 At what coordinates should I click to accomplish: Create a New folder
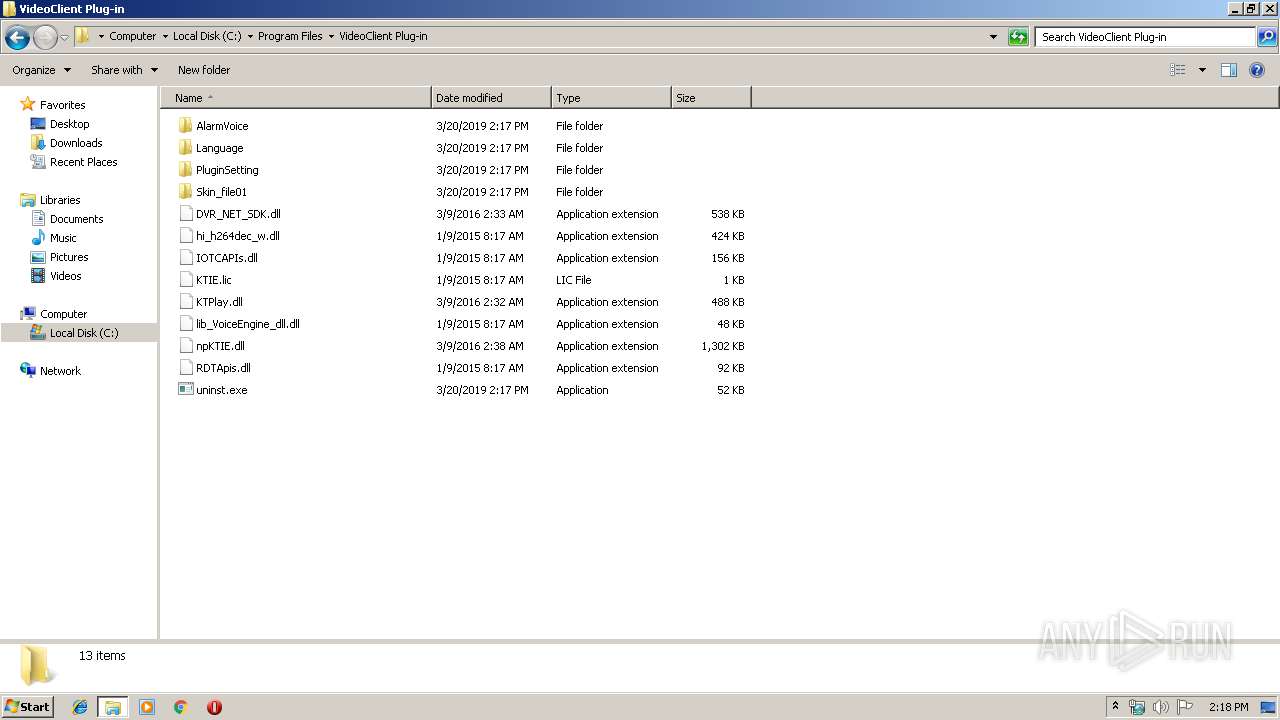204,70
